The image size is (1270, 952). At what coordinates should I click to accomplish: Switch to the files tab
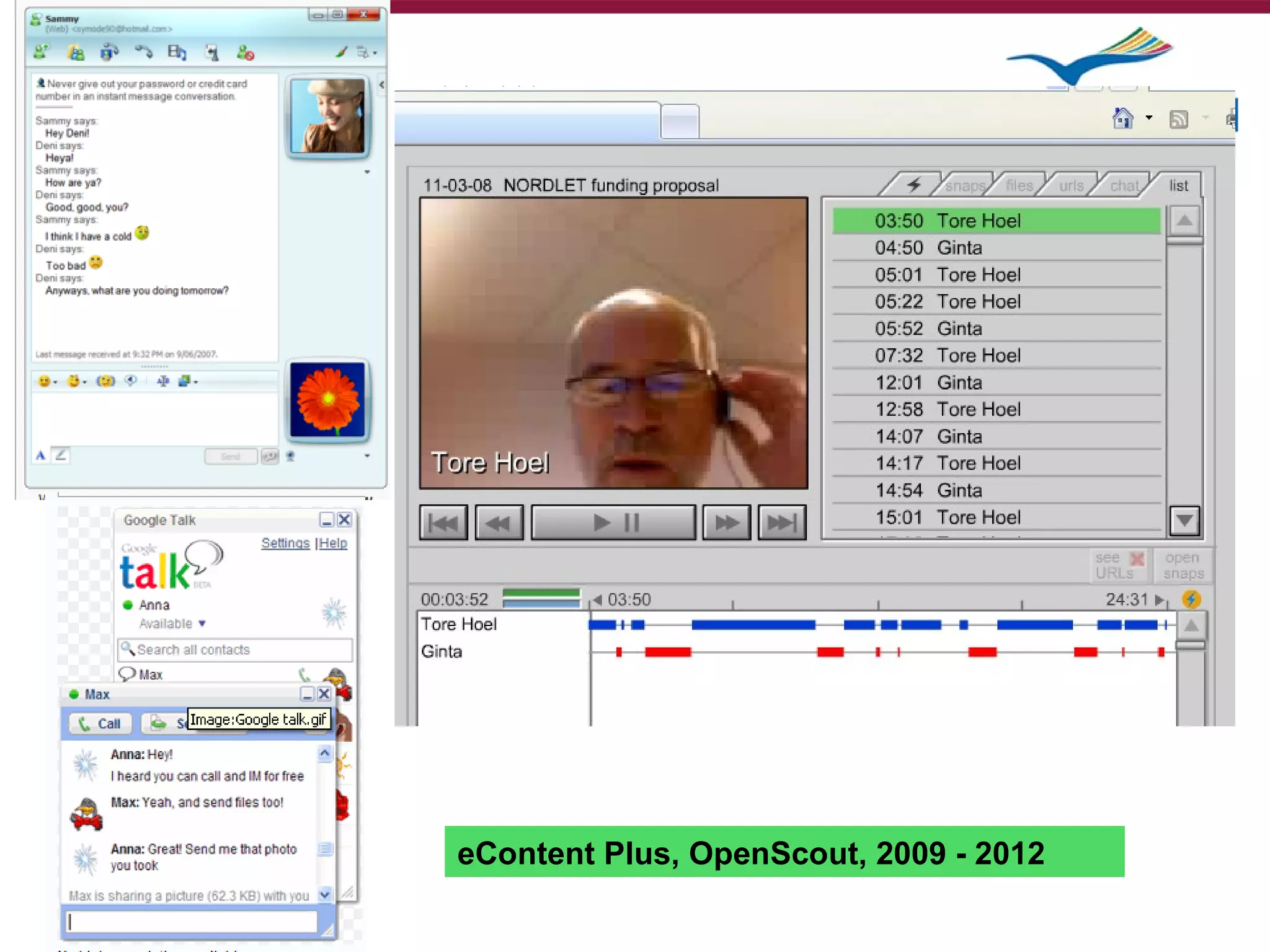click(x=1019, y=185)
